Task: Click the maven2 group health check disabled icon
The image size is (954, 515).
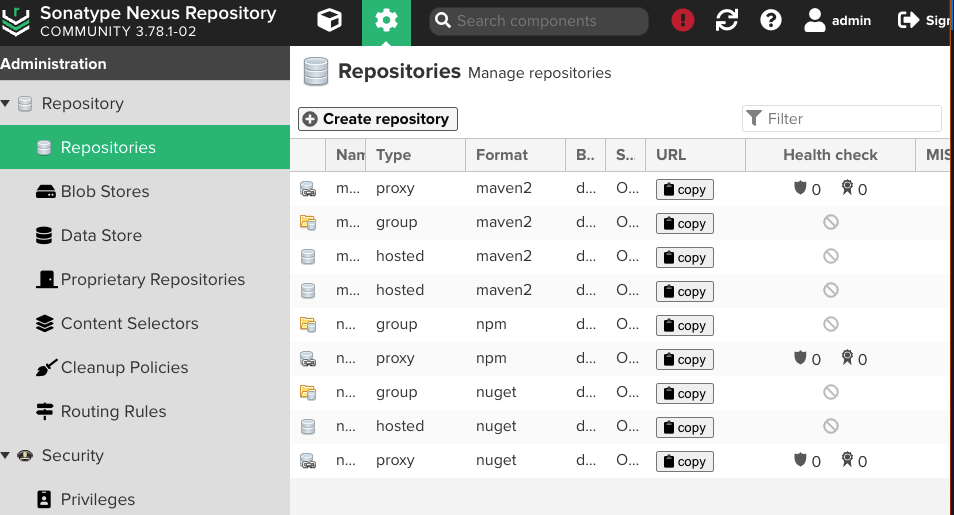Action: click(x=830, y=222)
